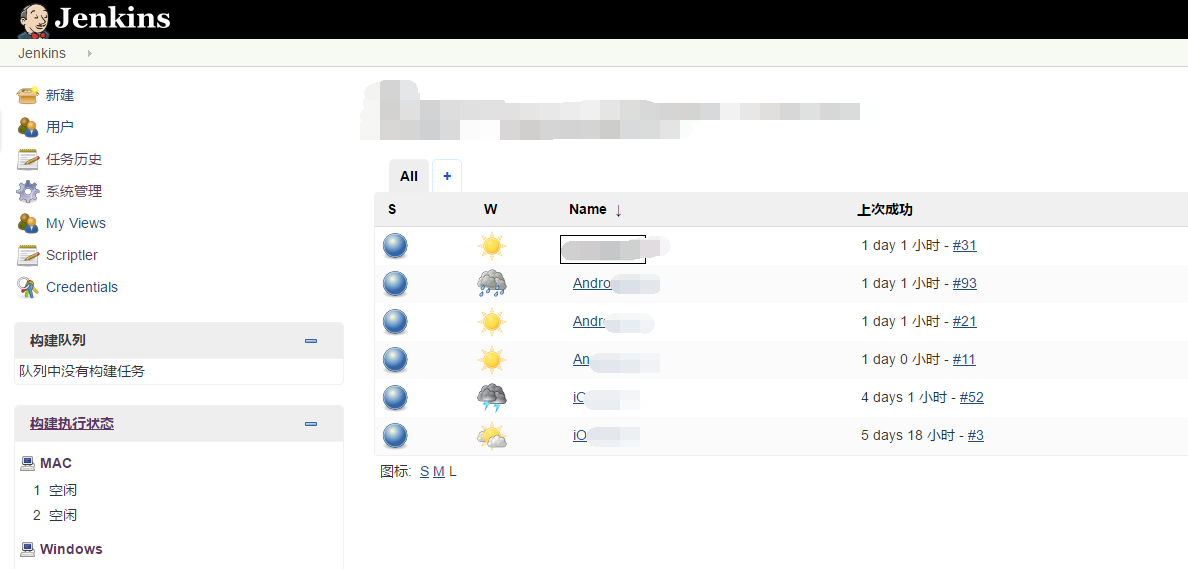The width and height of the screenshot is (1188, 569).
Task: Click blue status ball in #52 row
Action: pyautogui.click(x=395, y=397)
